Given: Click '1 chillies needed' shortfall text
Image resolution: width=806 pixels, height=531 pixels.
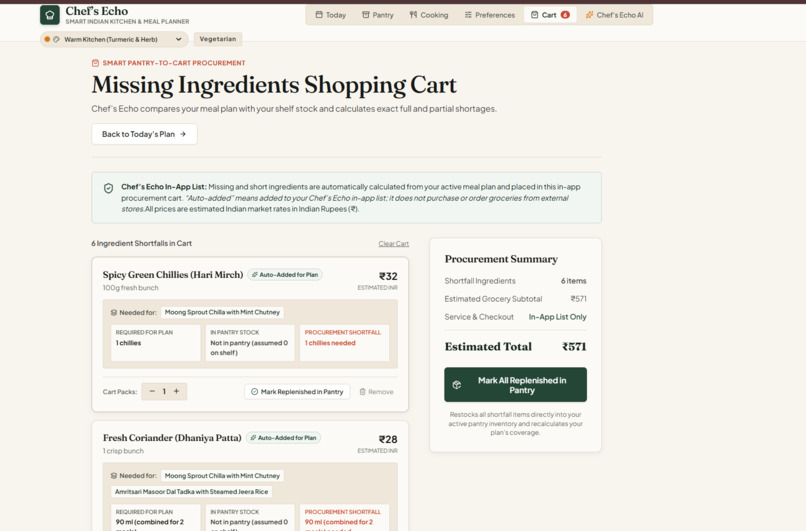Looking at the screenshot, I should click(330, 343).
